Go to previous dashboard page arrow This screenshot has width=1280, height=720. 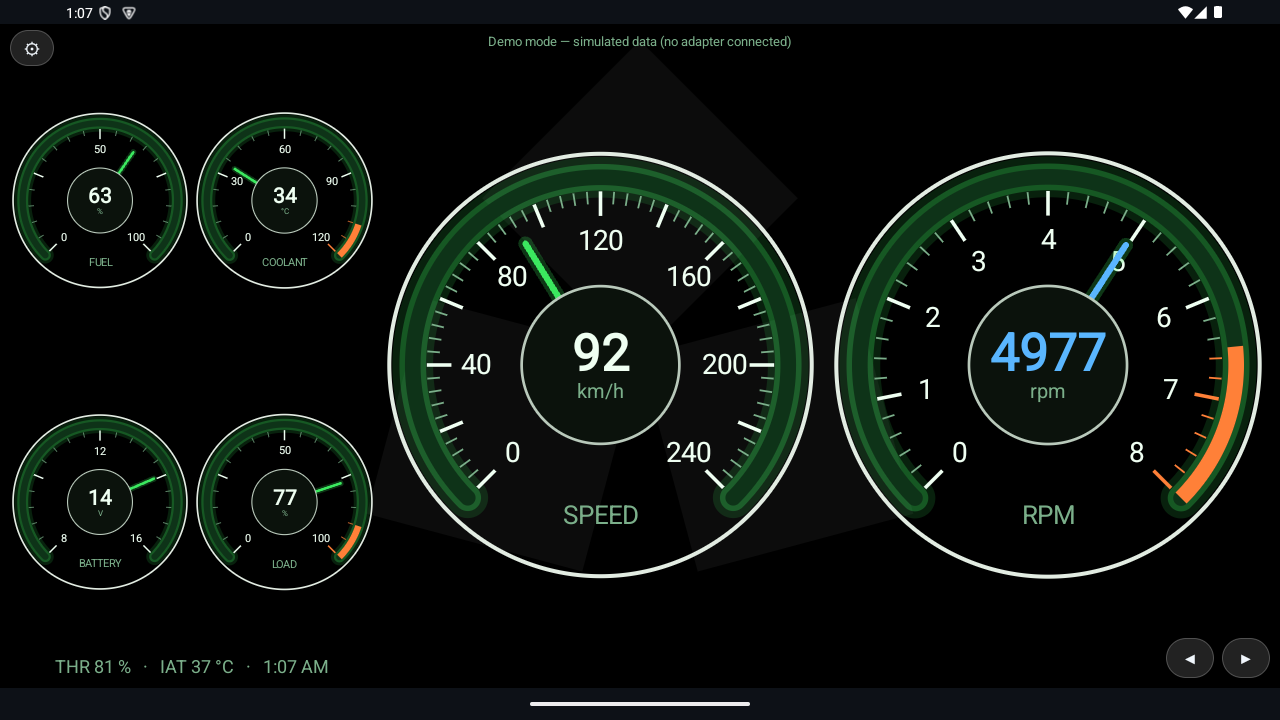pos(1190,658)
